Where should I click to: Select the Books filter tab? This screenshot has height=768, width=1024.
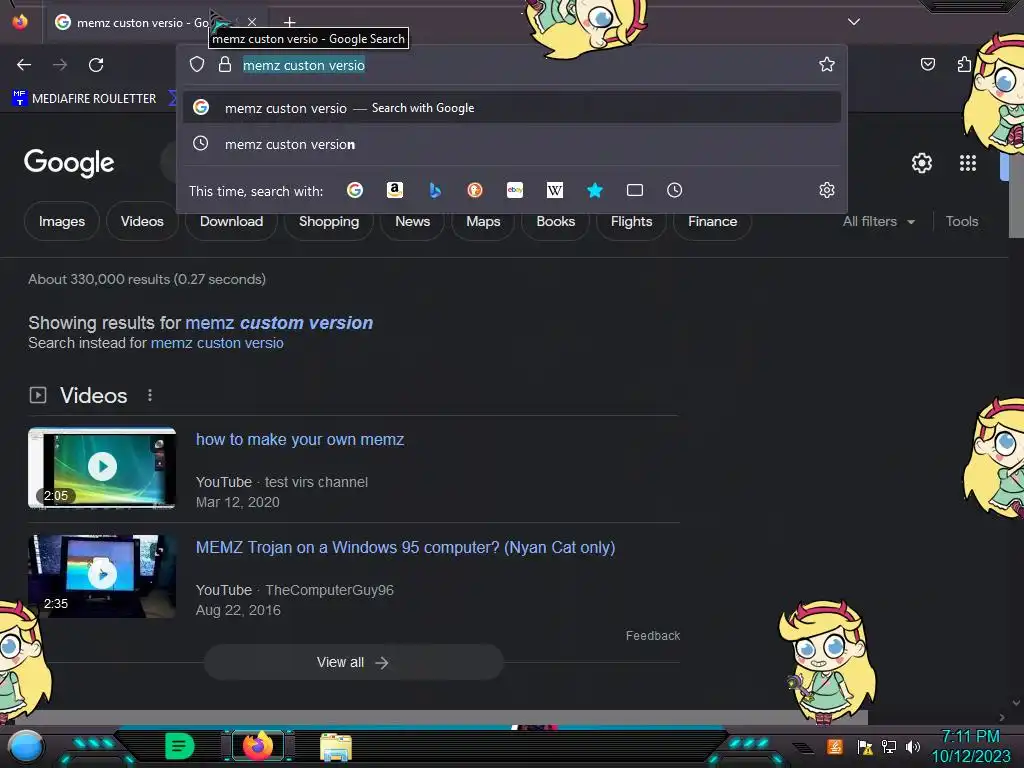(x=555, y=221)
